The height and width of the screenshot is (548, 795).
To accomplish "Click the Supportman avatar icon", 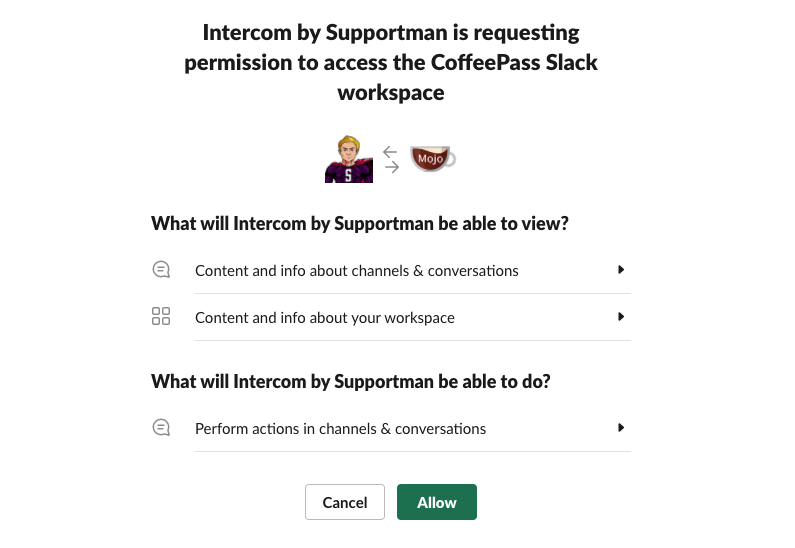I will coord(348,158).
